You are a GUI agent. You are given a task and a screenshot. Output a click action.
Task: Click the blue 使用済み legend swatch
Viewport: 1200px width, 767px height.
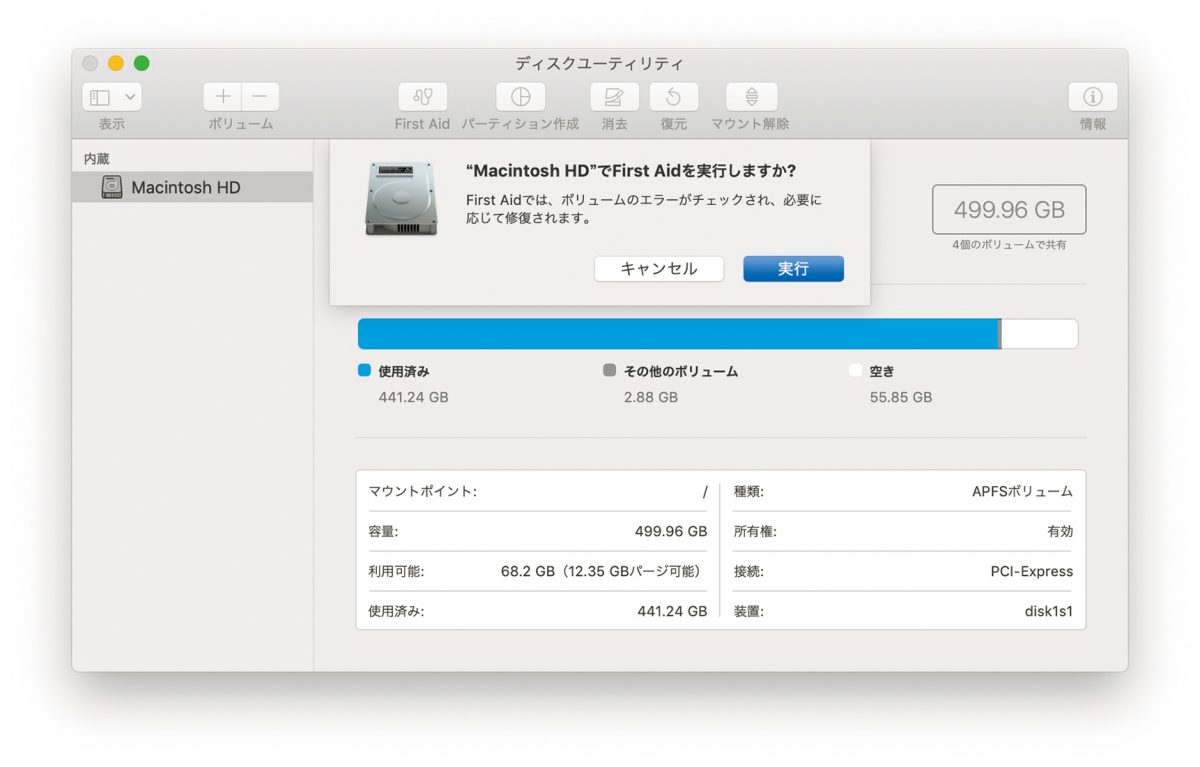click(364, 370)
